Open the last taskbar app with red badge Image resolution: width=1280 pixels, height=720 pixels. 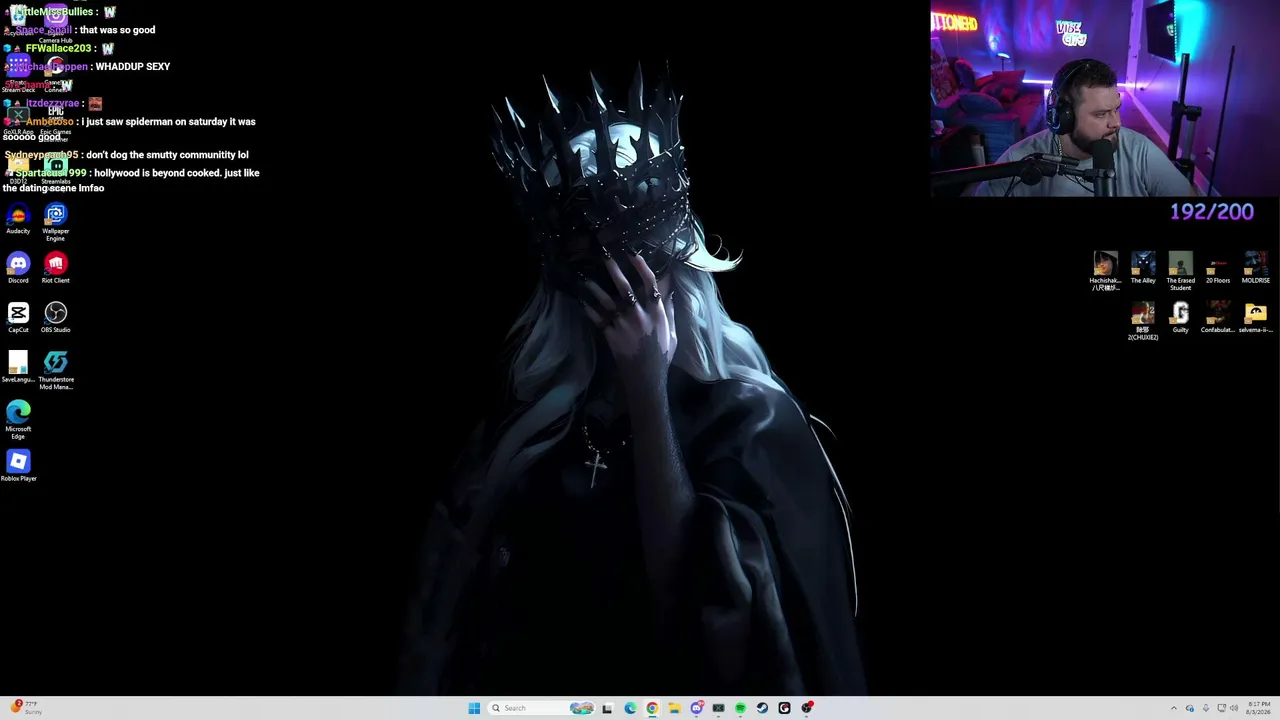click(x=807, y=708)
